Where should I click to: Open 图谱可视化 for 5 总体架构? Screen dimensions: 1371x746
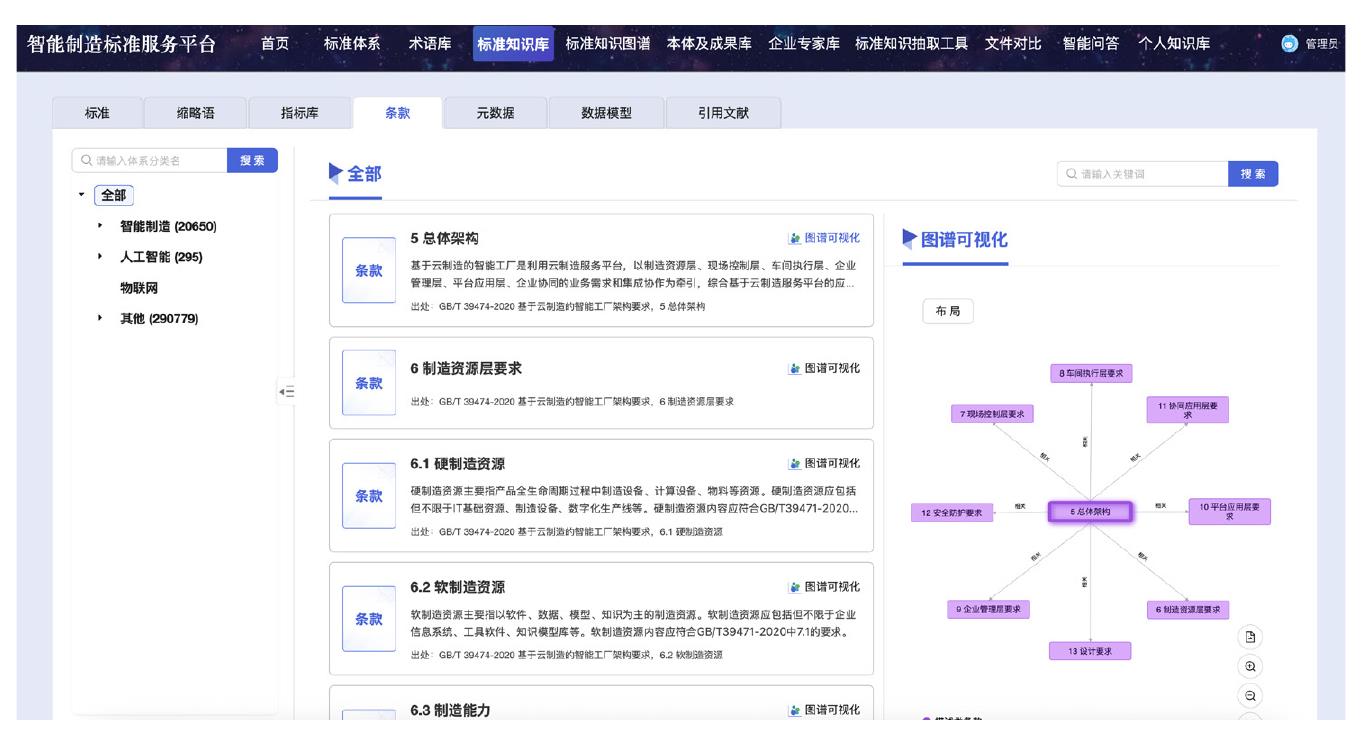coord(825,238)
